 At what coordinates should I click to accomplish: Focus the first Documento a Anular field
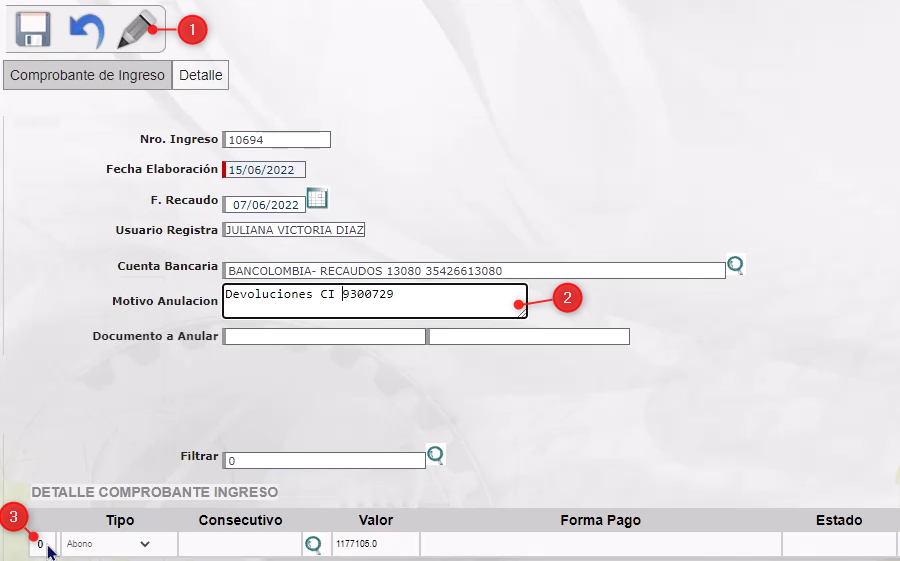[325, 337]
